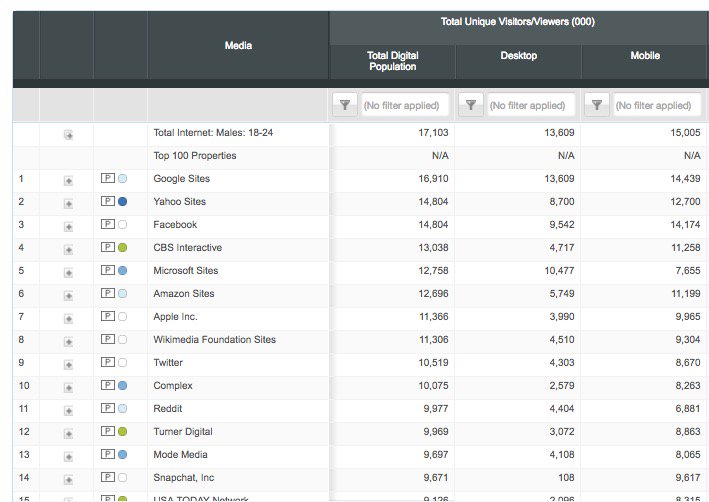
Task: Expand the Reddit row
Action: (68, 411)
